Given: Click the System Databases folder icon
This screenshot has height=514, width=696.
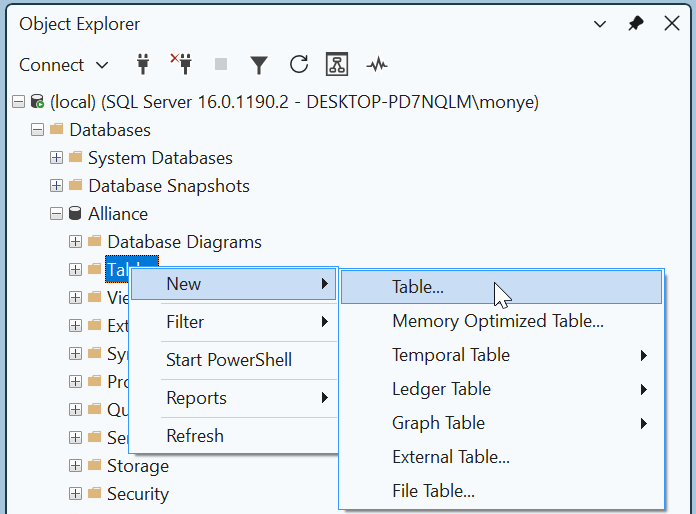Looking at the screenshot, I should coord(75,157).
